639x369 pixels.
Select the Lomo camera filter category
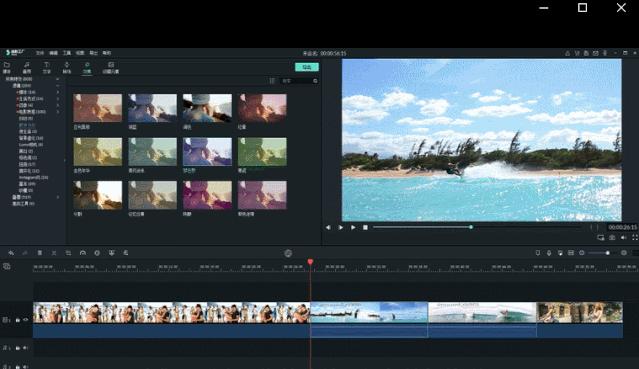[31, 144]
